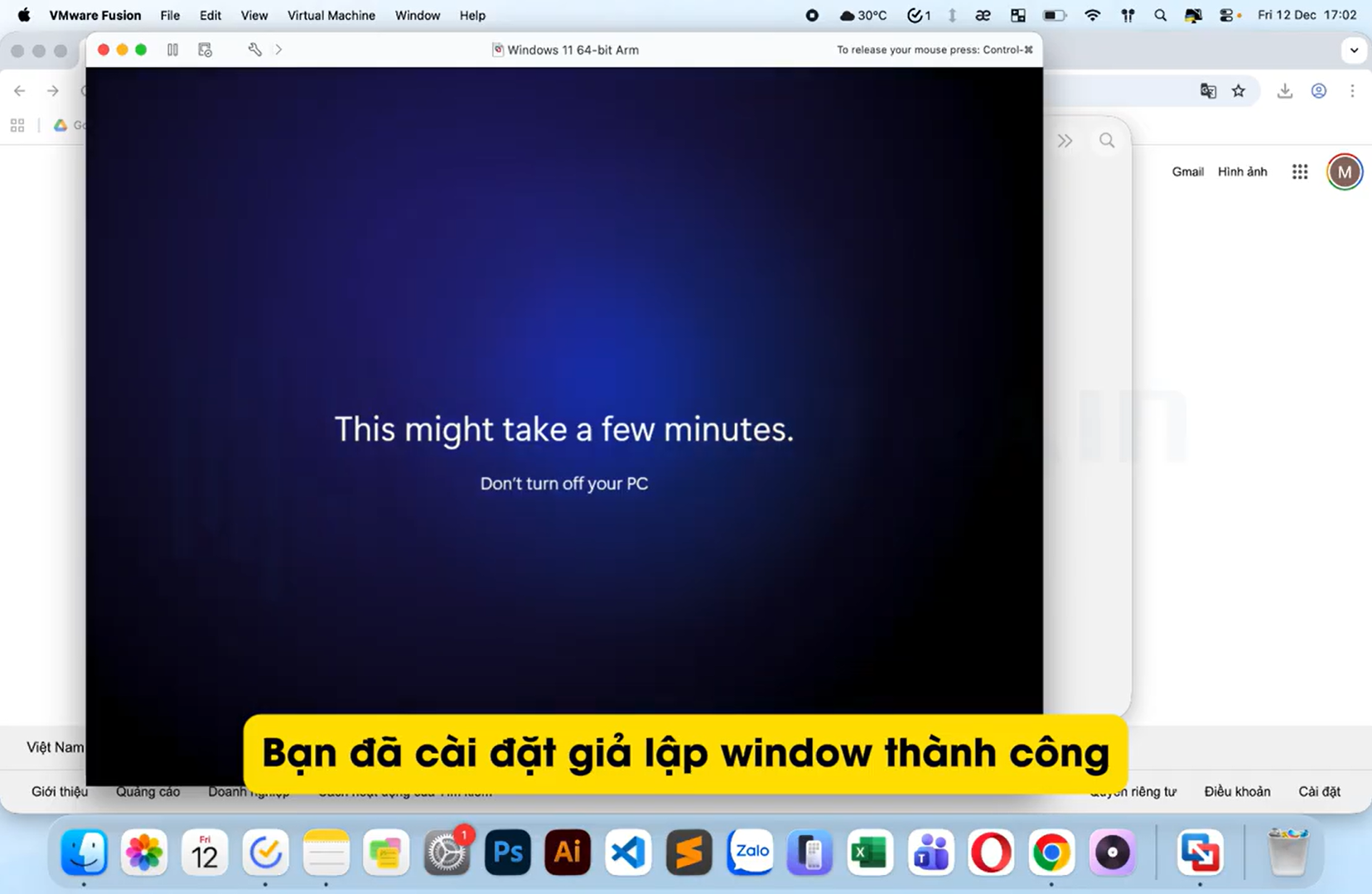The image size is (1372, 894).
Task: Open the Virtual Machine menu
Action: pyautogui.click(x=331, y=15)
